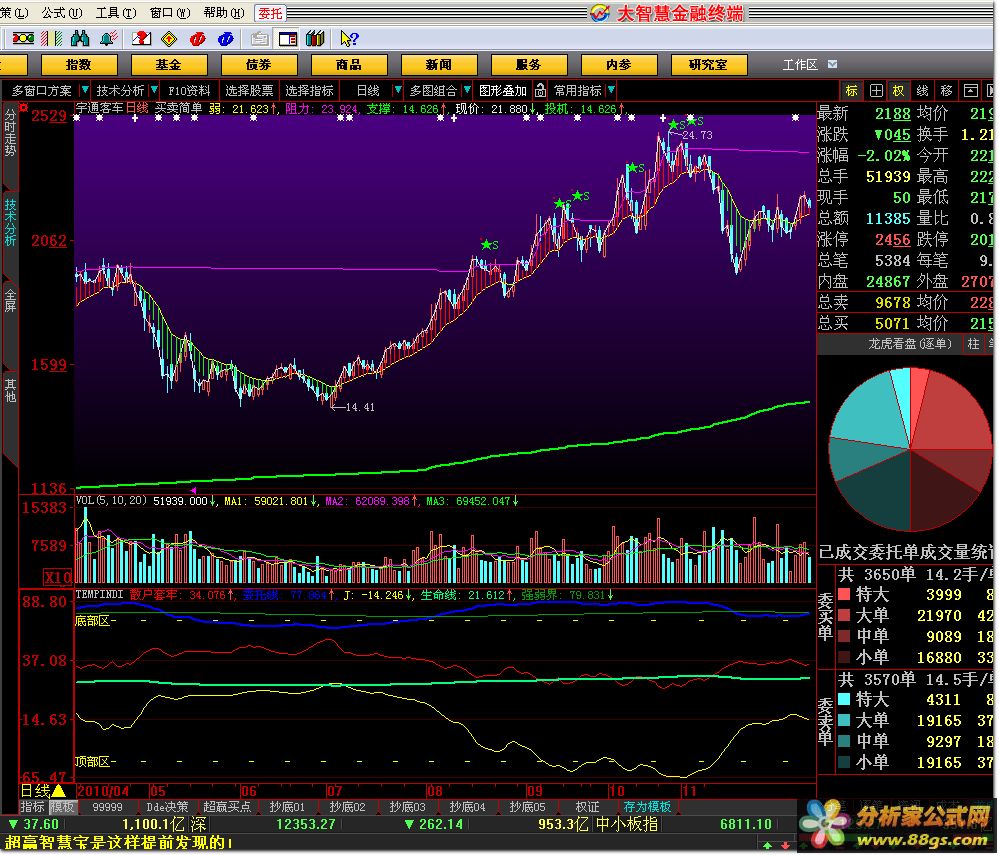999x855 pixels.
Task: Click the 线 chart tool button
Action: (923, 90)
